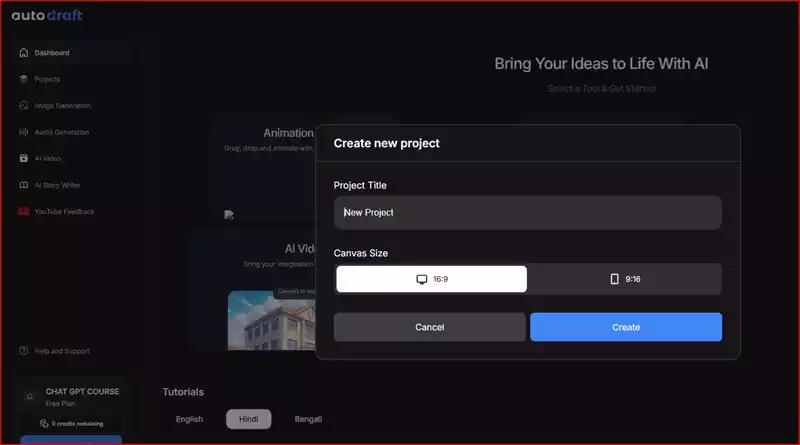Click the Project Title input field
800x445 pixels.
pos(528,213)
